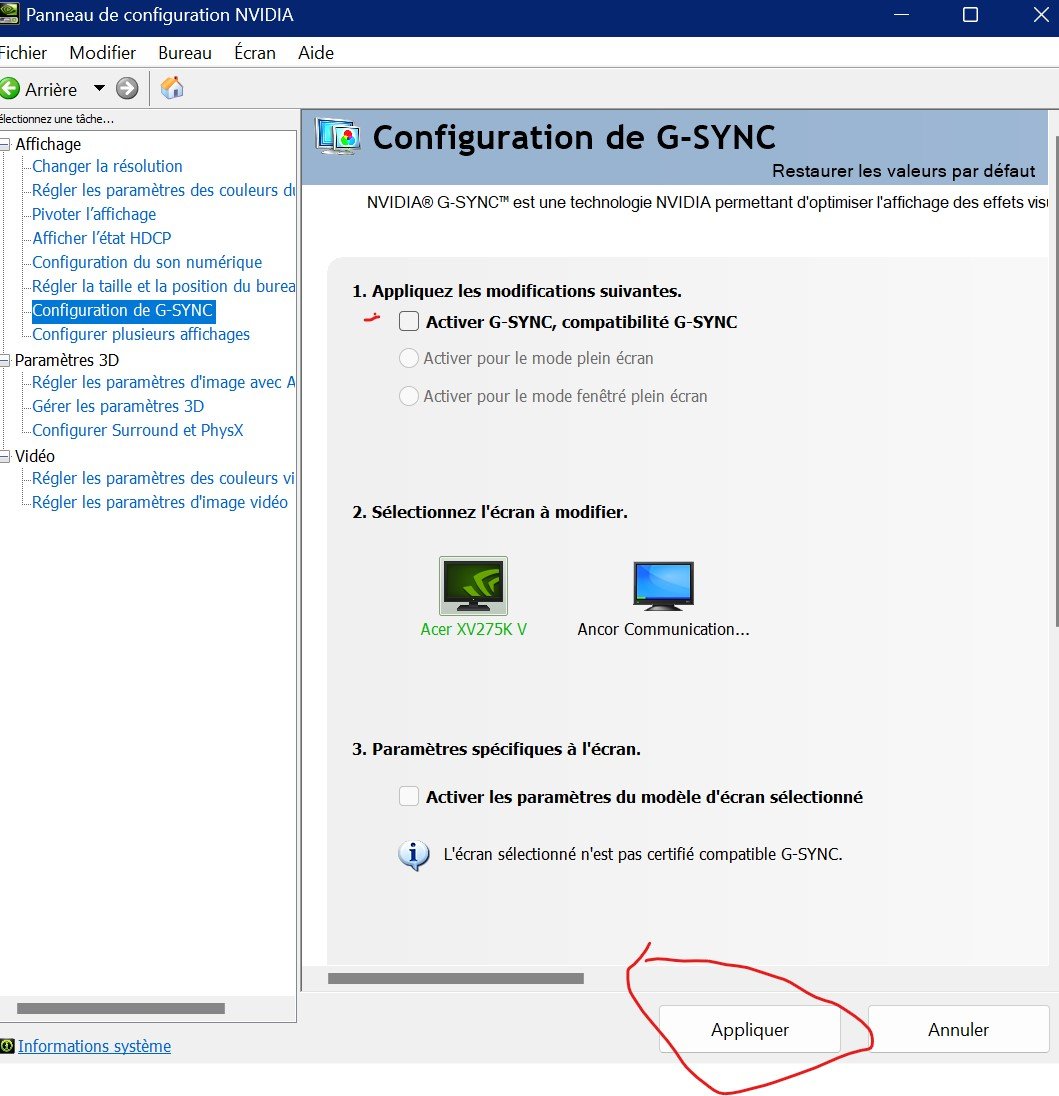Open the Arrière history dropdown arrow

click(99, 89)
